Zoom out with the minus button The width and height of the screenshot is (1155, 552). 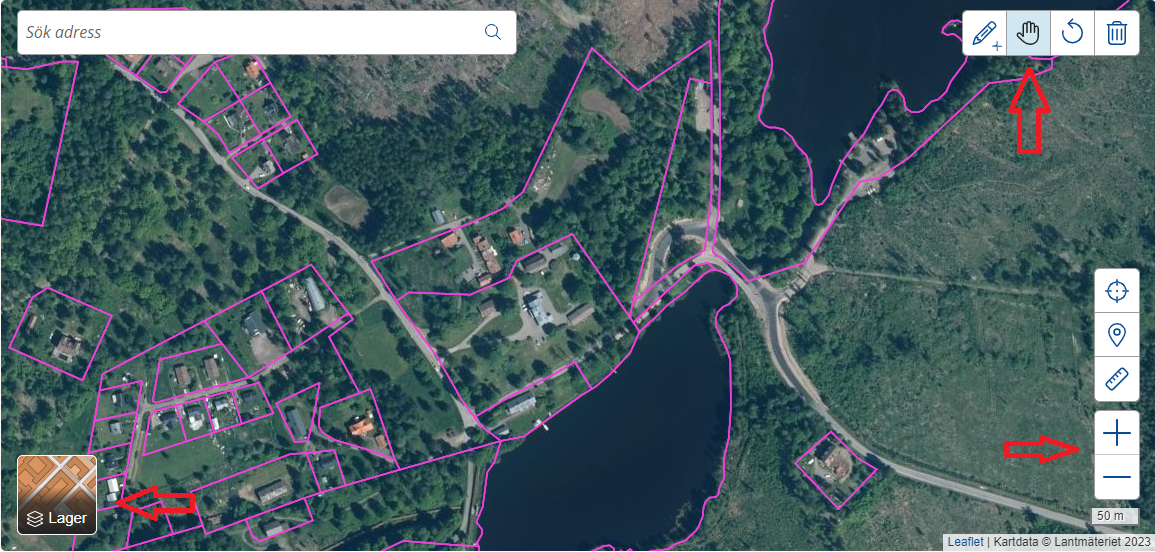click(1117, 477)
